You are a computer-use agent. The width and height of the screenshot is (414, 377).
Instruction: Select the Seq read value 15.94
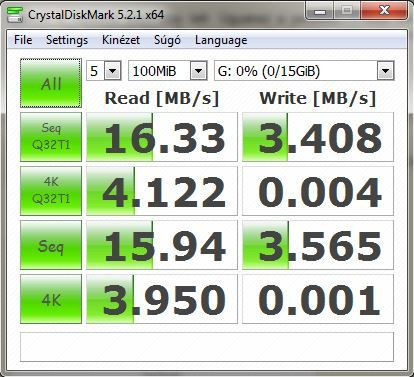point(162,245)
